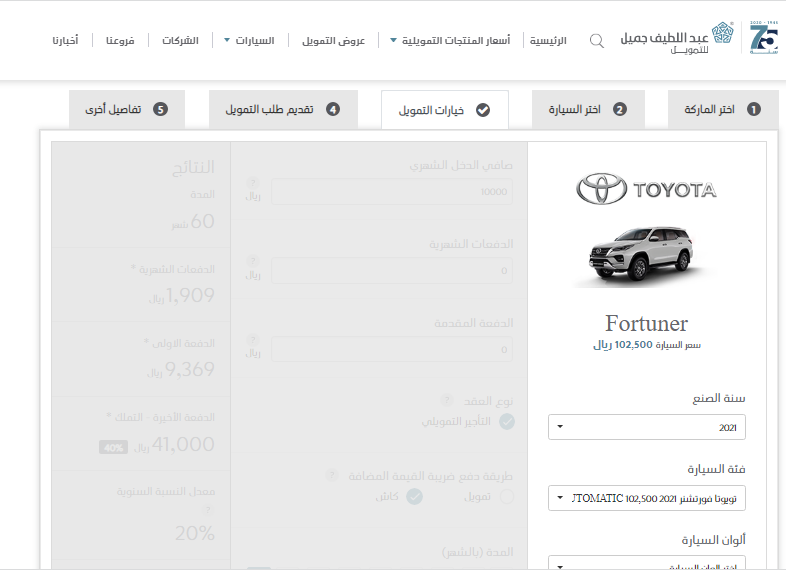This screenshot has width=786, height=576.
Task: Switch to خيارات التمويل tab
Action: (x=445, y=110)
